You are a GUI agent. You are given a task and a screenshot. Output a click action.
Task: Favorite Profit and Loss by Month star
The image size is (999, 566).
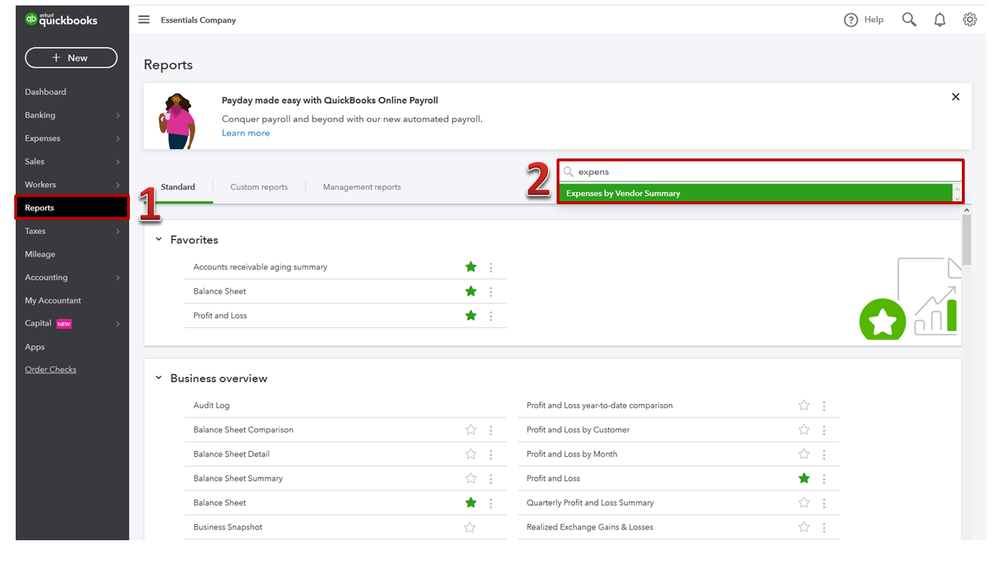coord(804,454)
